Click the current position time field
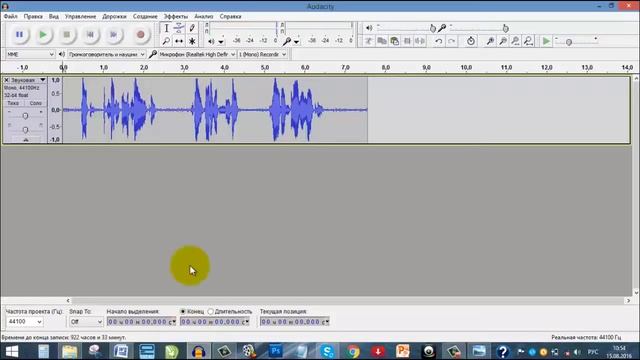 (294, 322)
